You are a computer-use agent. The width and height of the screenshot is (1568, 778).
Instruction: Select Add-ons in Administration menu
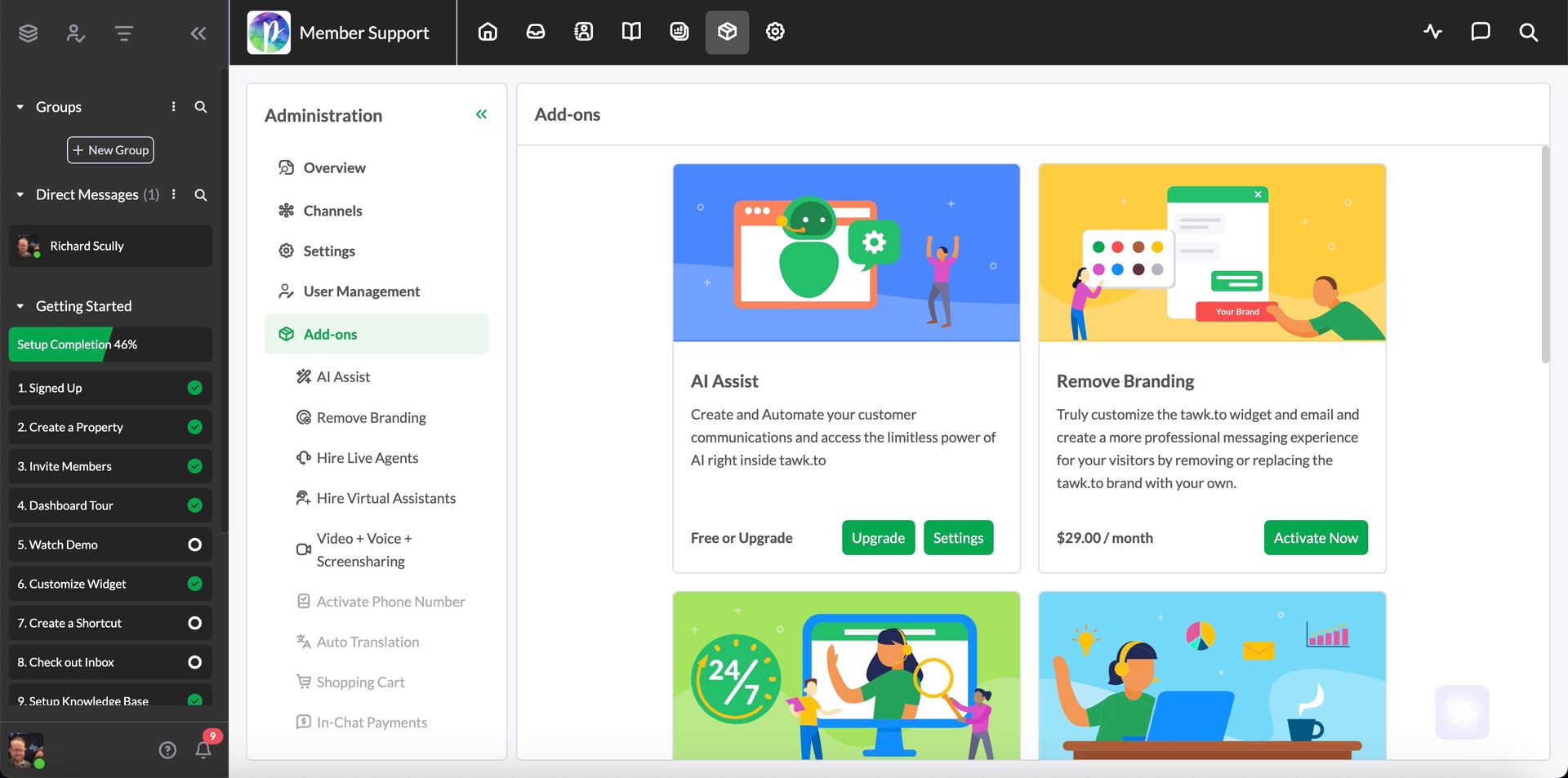coord(376,334)
